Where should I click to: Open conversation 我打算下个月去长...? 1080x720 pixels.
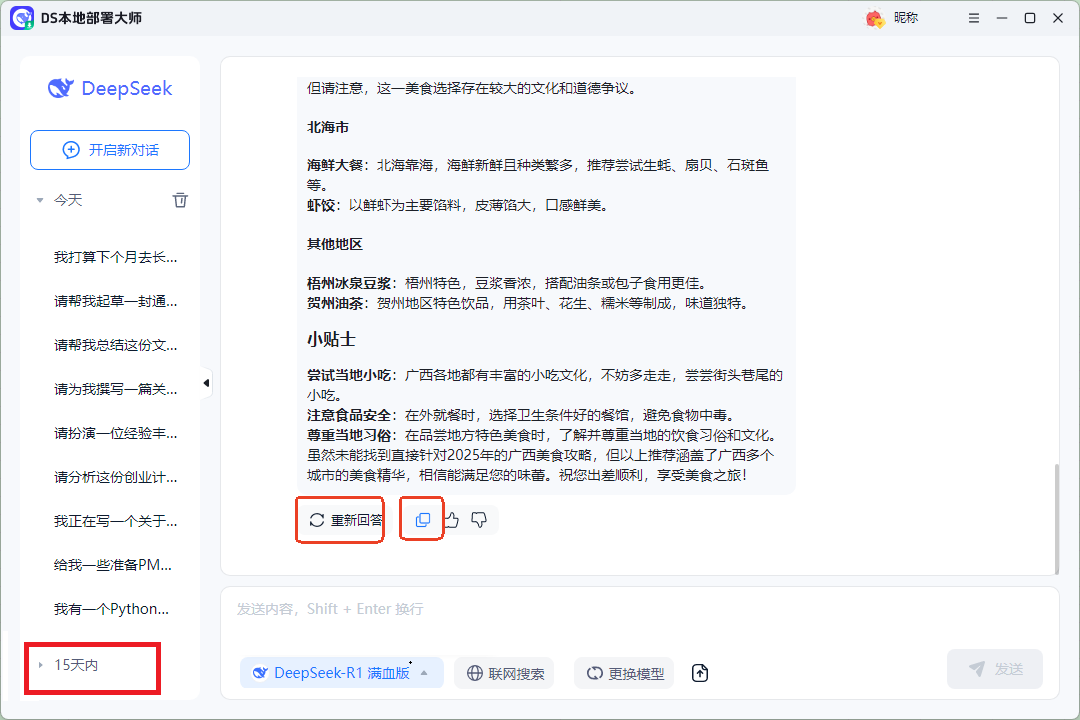(116, 257)
